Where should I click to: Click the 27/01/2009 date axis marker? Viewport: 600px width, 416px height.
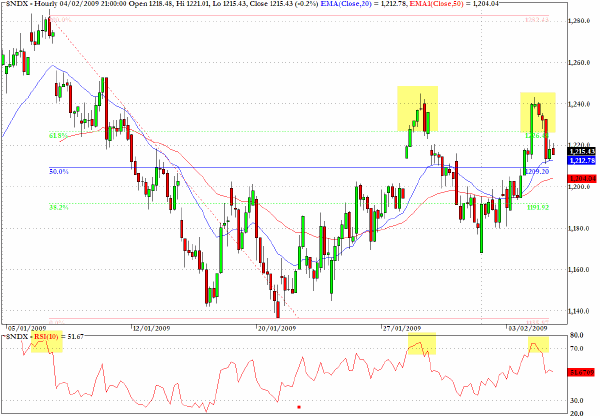click(401, 328)
